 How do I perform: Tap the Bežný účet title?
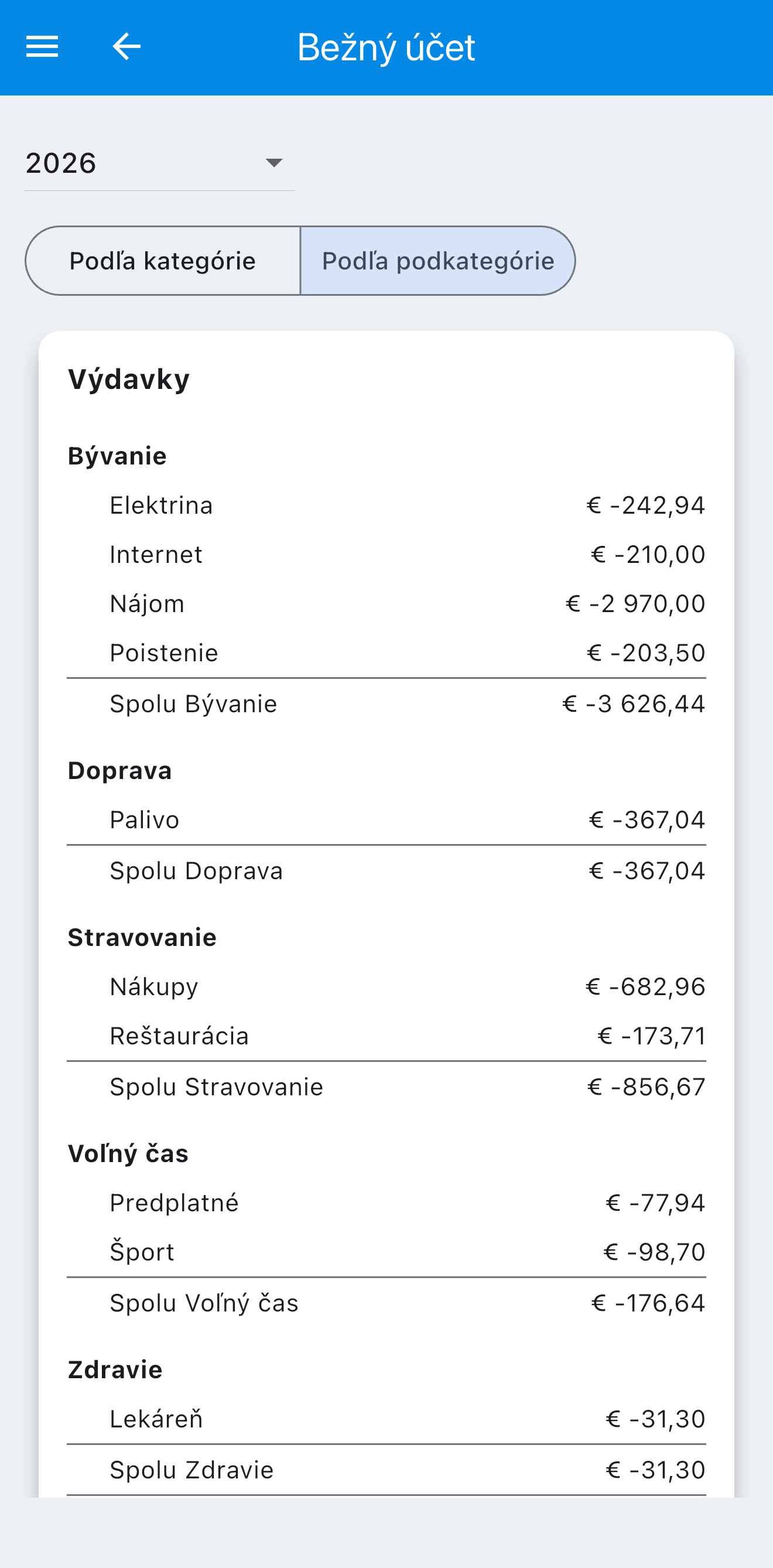pyautogui.click(x=386, y=47)
